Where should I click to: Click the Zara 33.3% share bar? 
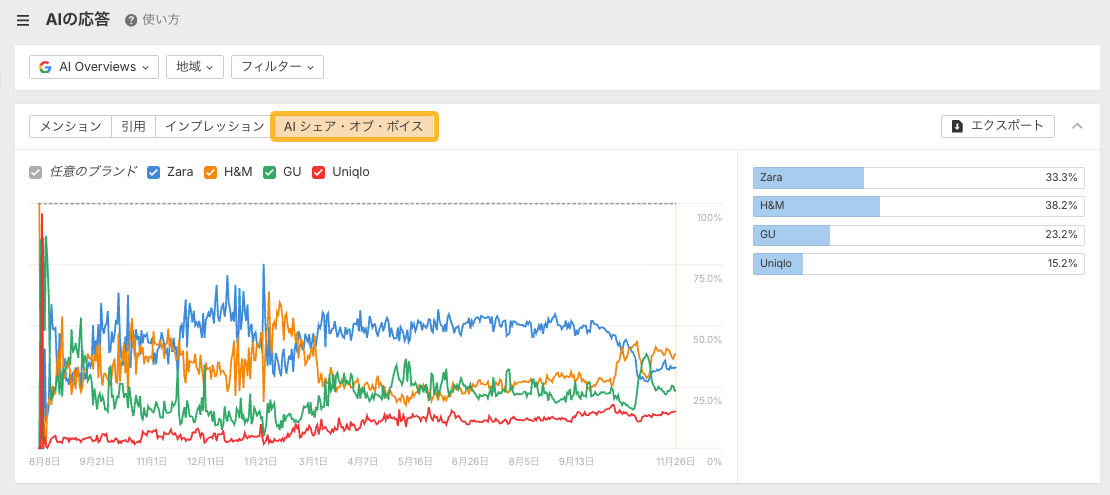pyautogui.click(x=918, y=178)
